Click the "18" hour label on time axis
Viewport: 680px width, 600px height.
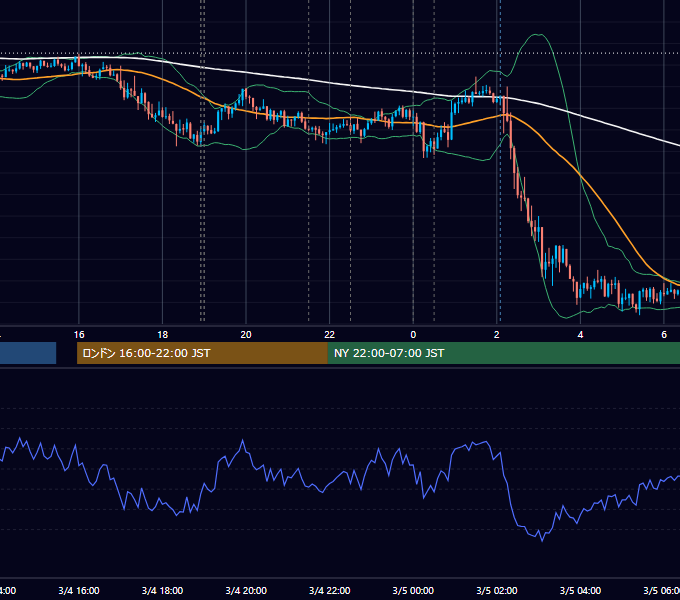[163, 334]
